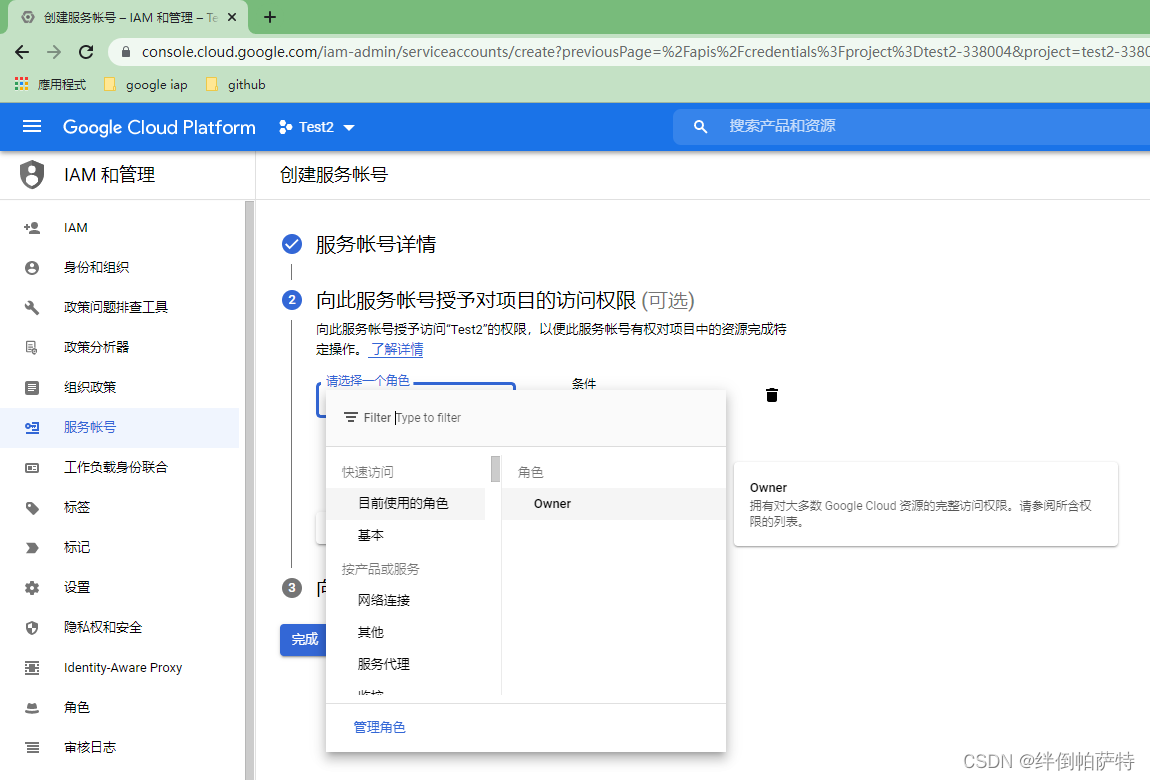Click the 完成 button
The height and width of the screenshot is (780, 1150).
point(304,639)
